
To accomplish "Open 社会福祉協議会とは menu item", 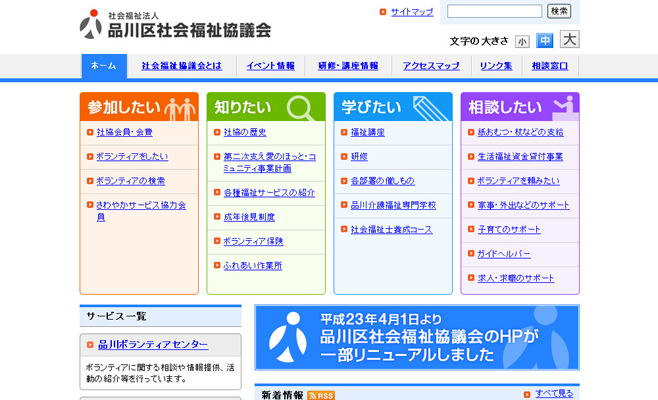I will 182,66.
